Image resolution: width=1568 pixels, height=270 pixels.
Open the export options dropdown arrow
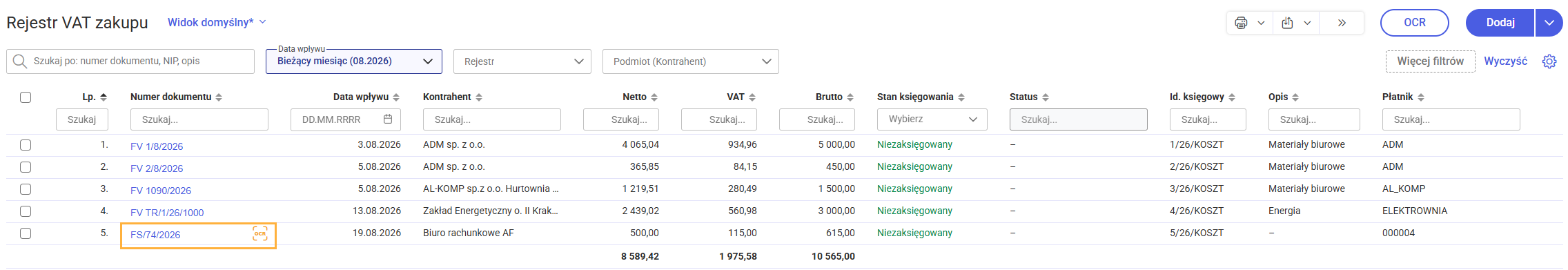1307,23
